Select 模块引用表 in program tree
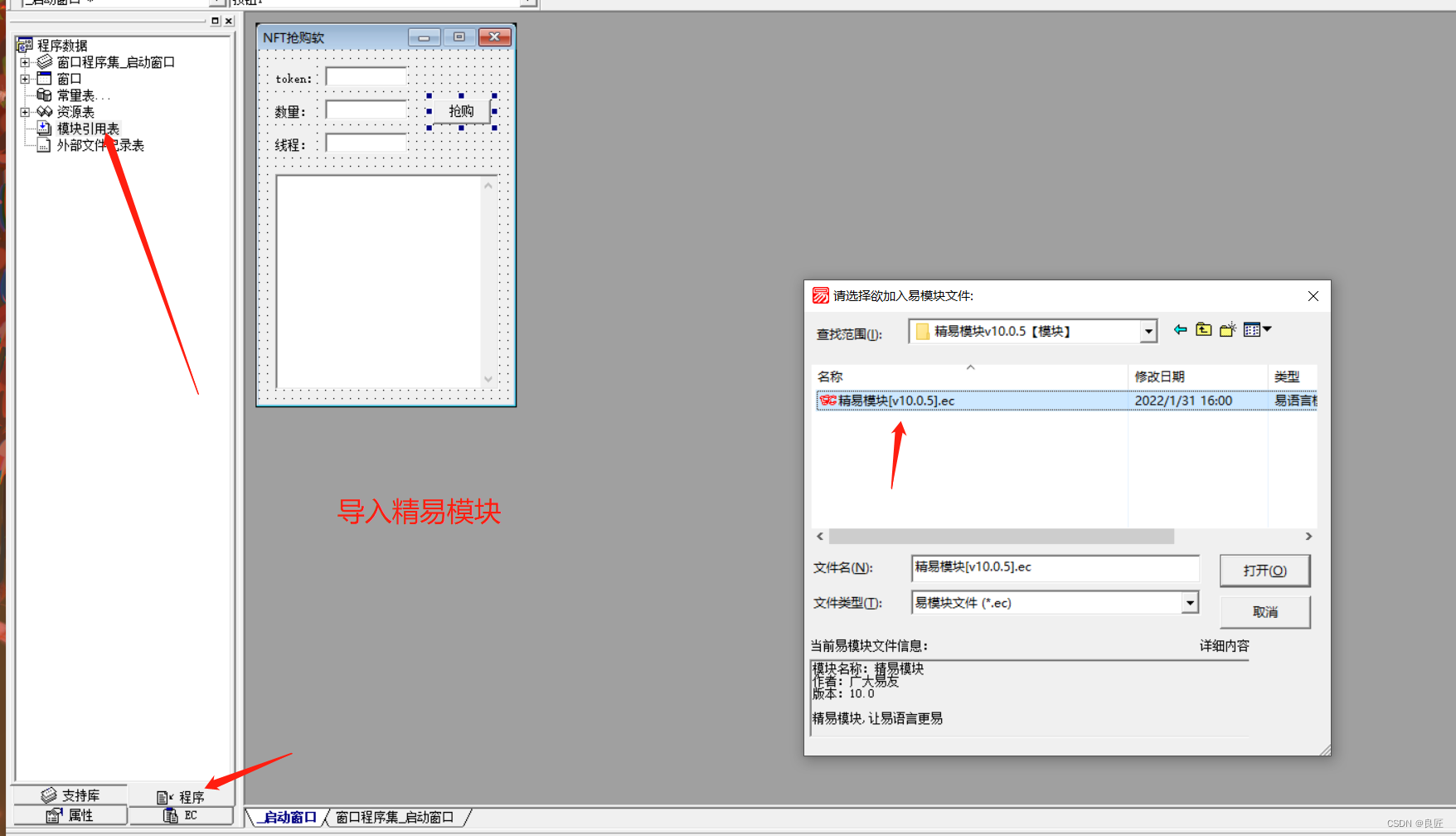 tap(88, 129)
